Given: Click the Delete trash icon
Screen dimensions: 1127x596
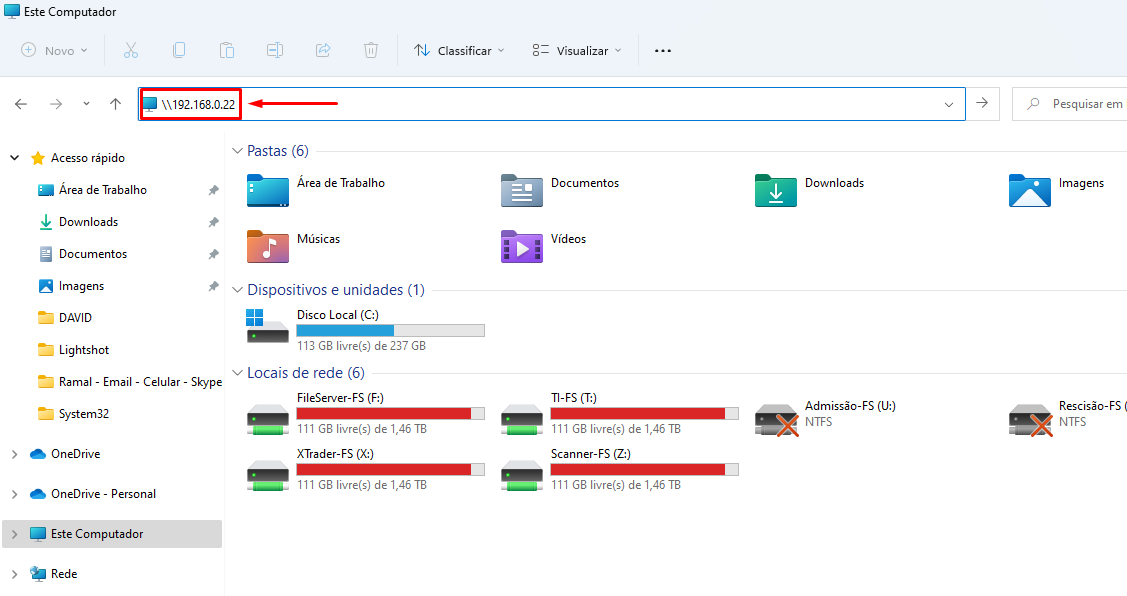Looking at the screenshot, I should [371, 50].
